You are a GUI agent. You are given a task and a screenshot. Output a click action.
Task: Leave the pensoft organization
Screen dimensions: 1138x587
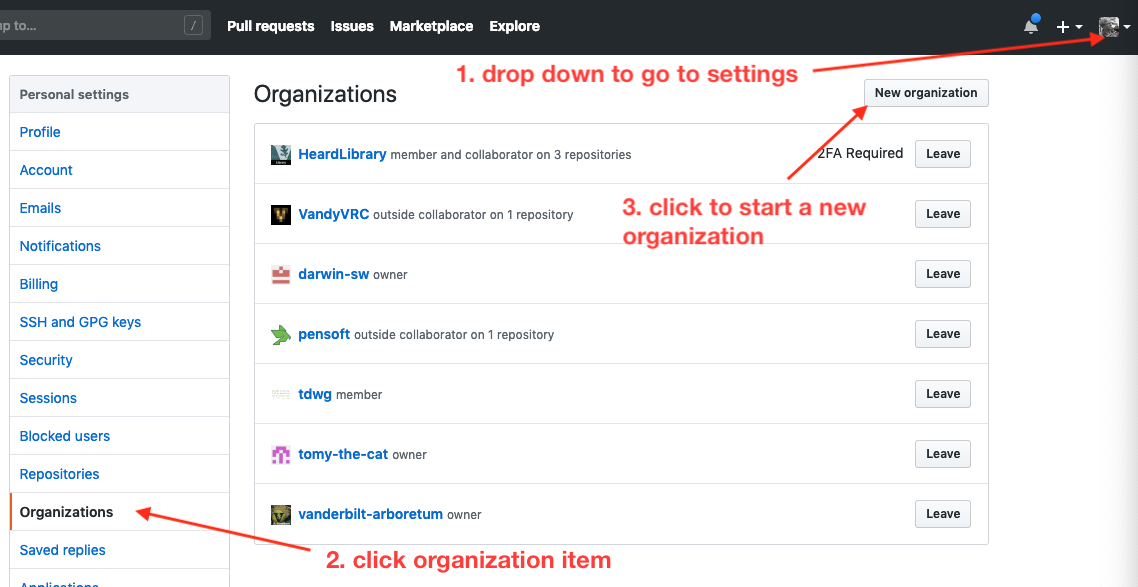[943, 334]
